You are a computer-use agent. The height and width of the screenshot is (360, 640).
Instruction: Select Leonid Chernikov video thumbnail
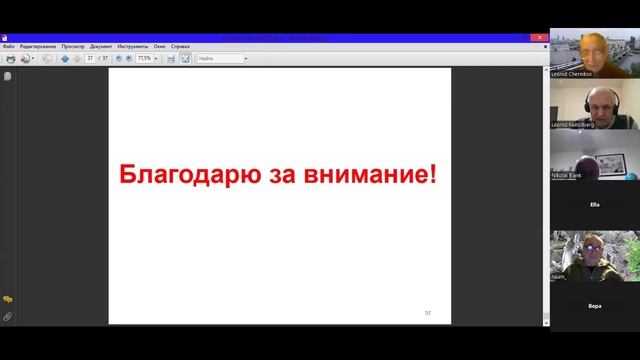(x=595, y=53)
